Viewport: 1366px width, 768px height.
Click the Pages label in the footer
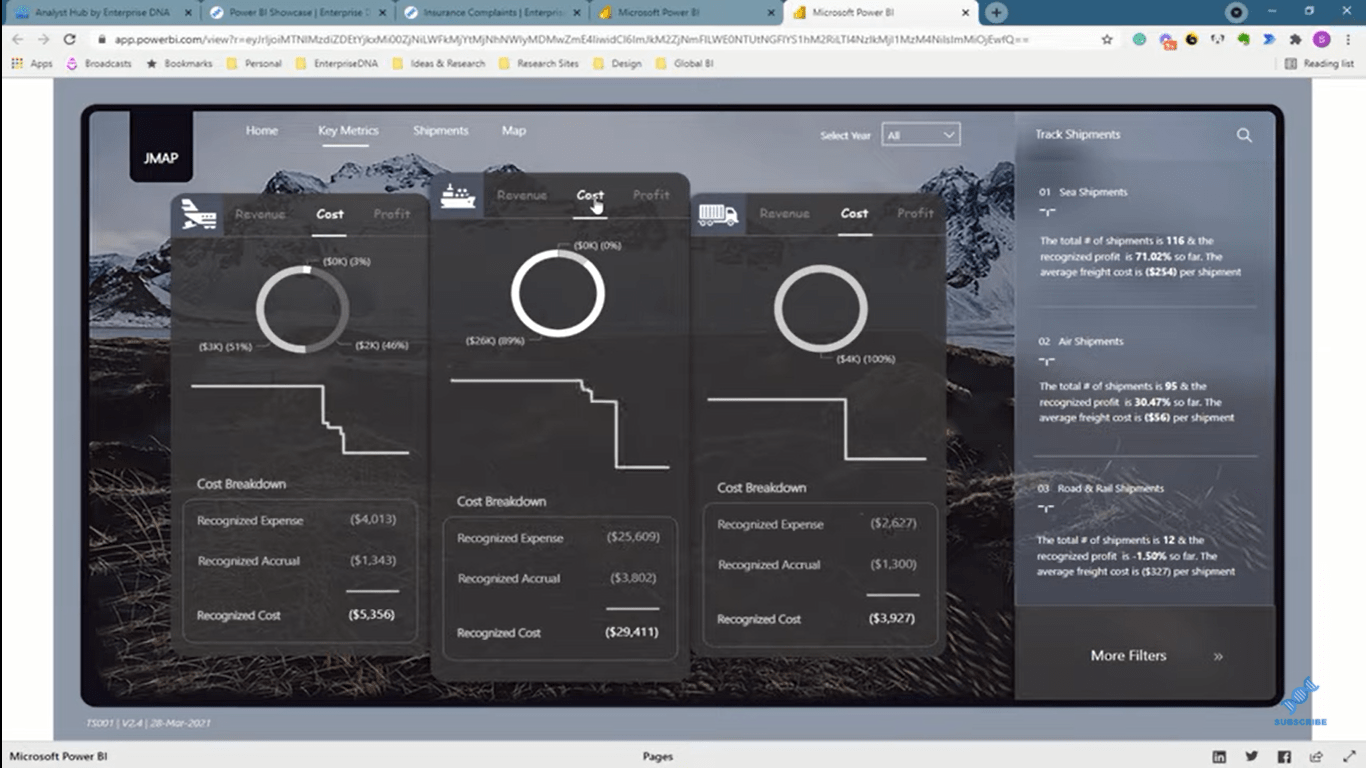(658, 757)
